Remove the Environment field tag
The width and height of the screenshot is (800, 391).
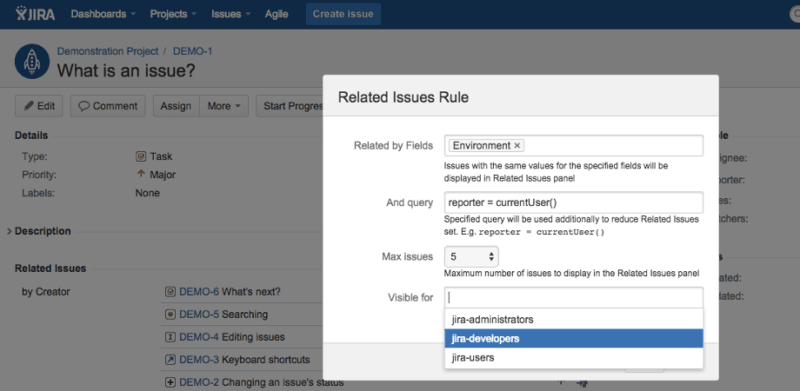[x=517, y=146]
